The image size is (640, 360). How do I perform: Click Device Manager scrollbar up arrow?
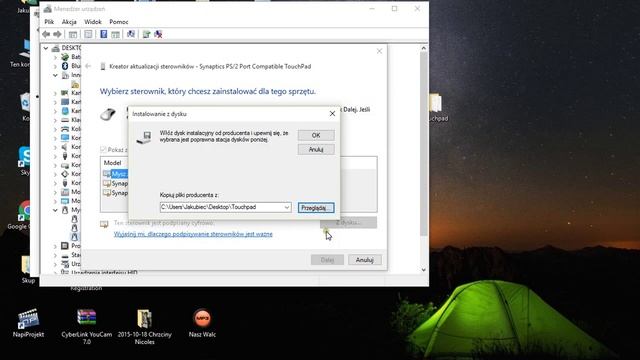click(424, 48)
